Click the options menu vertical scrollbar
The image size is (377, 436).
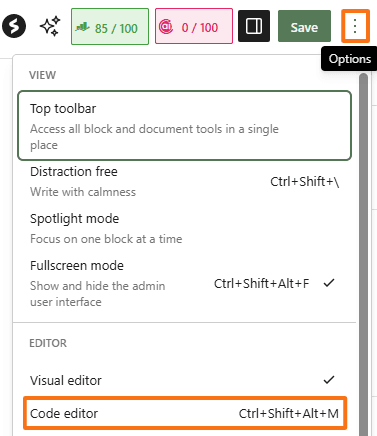tap(364, 255)
